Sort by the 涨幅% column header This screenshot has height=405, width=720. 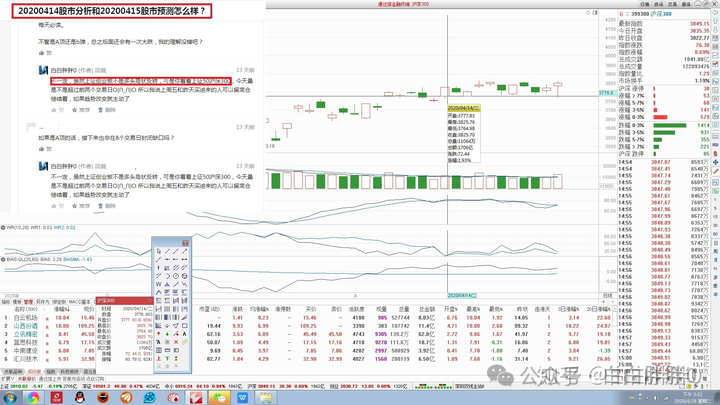(x=61, y=309)
